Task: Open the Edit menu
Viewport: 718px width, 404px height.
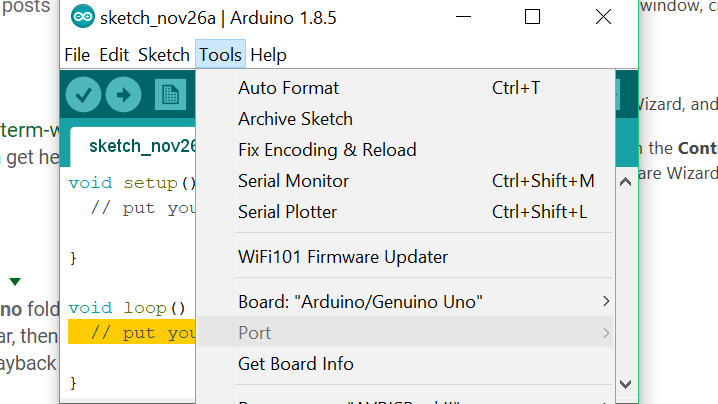Action: pyautogui.click(x=114, y=55)
